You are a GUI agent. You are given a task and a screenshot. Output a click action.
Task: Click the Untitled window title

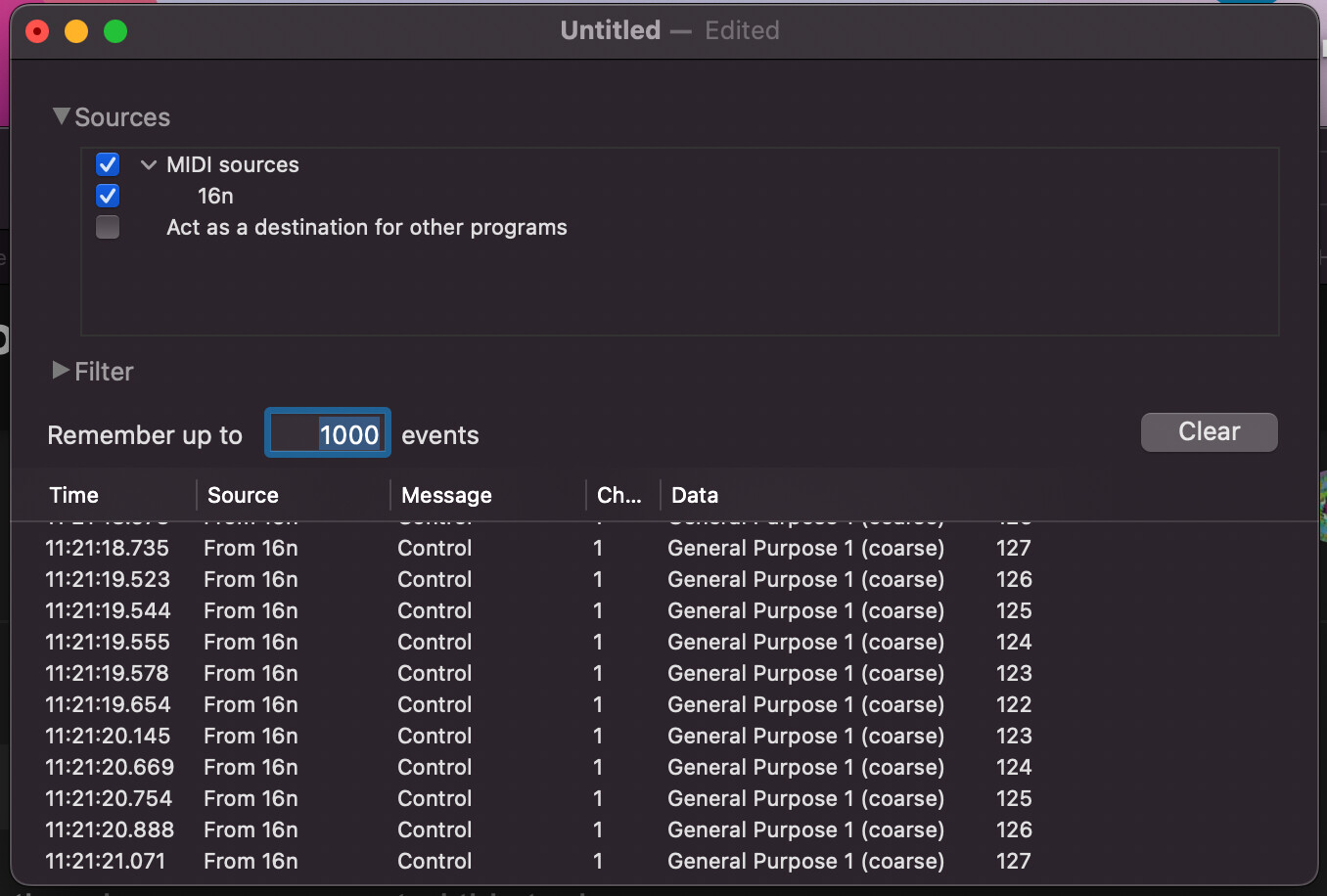(611, 30)
